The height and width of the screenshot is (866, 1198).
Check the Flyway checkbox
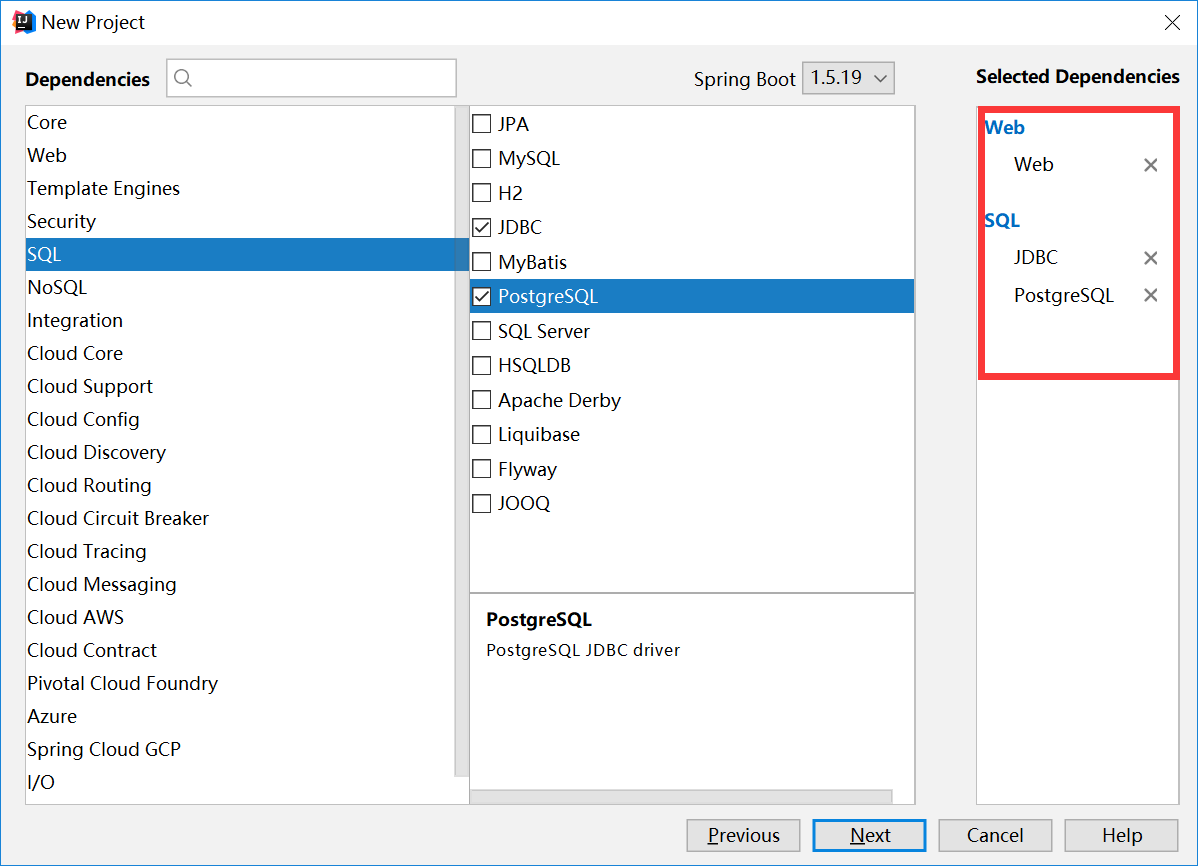coord(481,468)
